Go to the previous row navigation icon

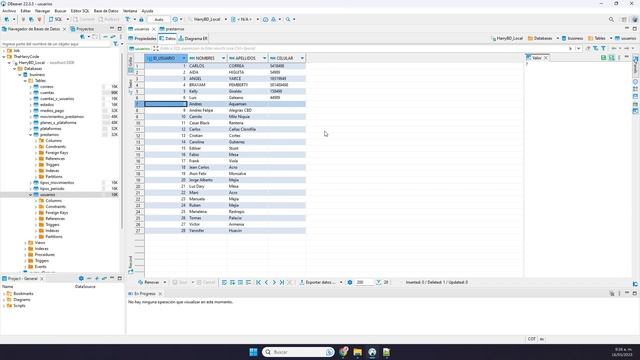(x=266, y=282)
